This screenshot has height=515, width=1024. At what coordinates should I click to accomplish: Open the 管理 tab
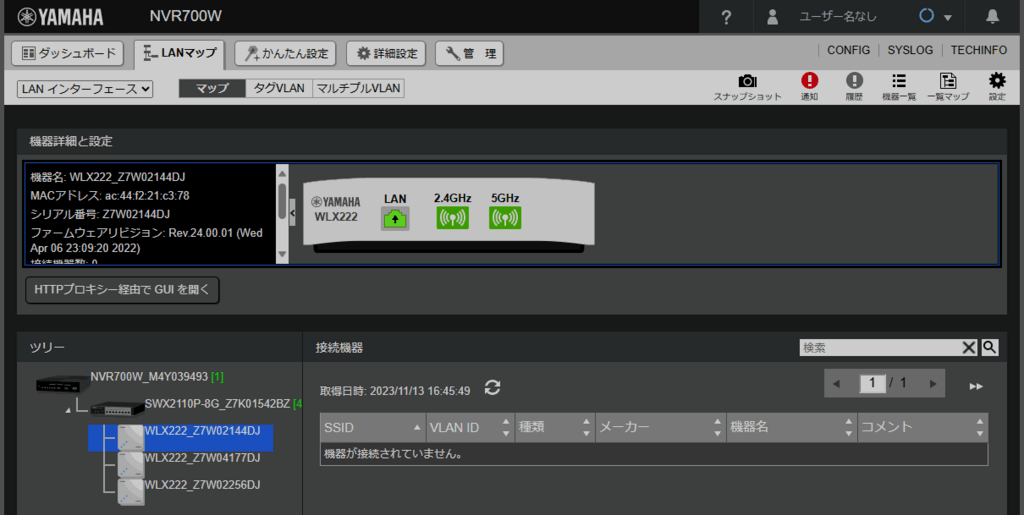tap(469, 54)
